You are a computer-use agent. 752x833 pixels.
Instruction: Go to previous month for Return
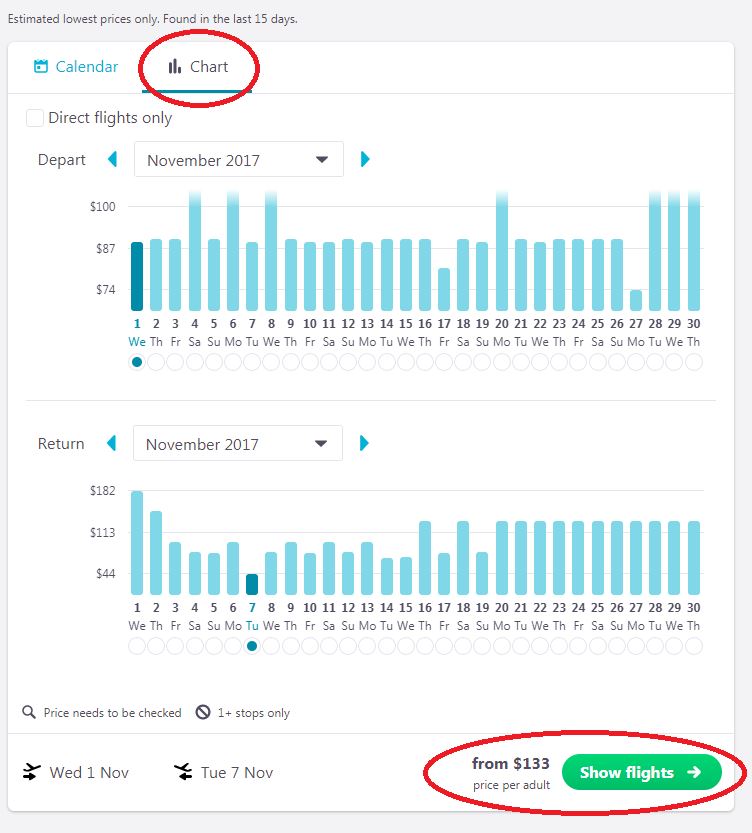pos(113,443)
